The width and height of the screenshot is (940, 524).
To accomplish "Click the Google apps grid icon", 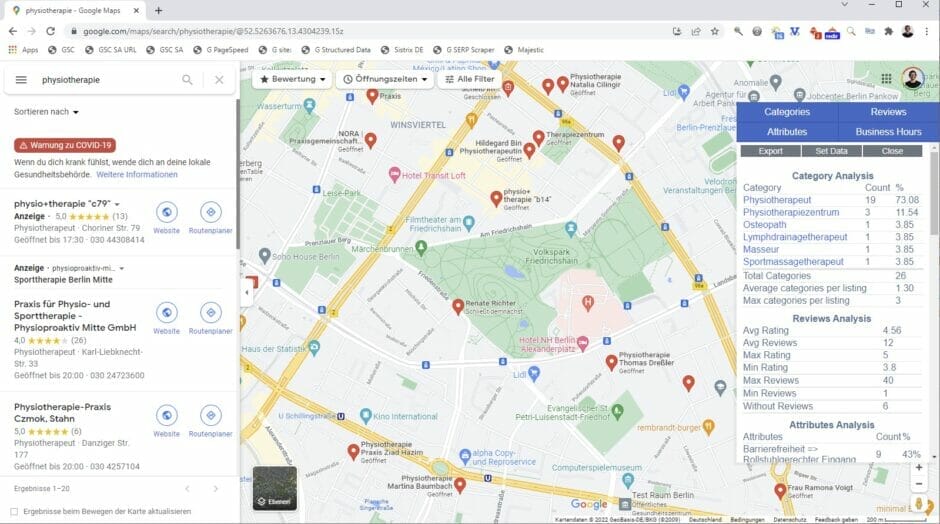I will click(886, 79).
